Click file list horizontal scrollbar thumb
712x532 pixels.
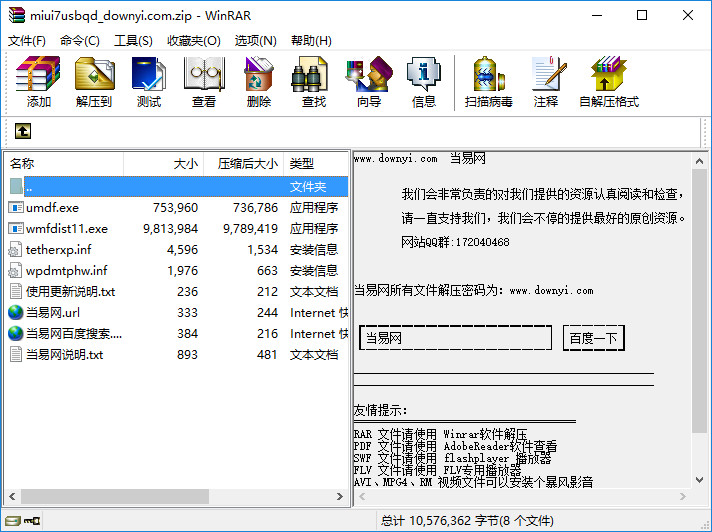coord(114,496)
